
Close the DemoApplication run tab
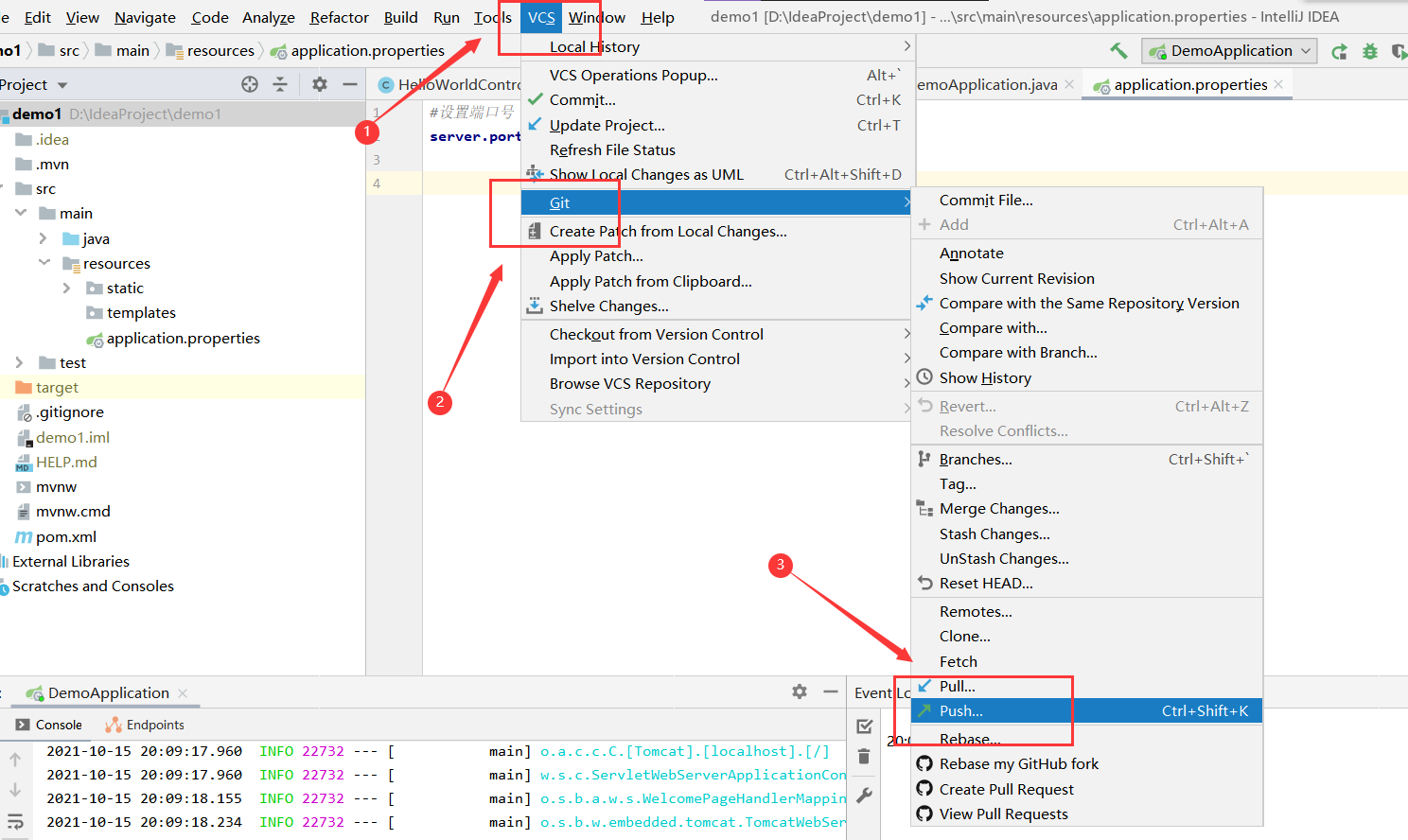point(183,693)
